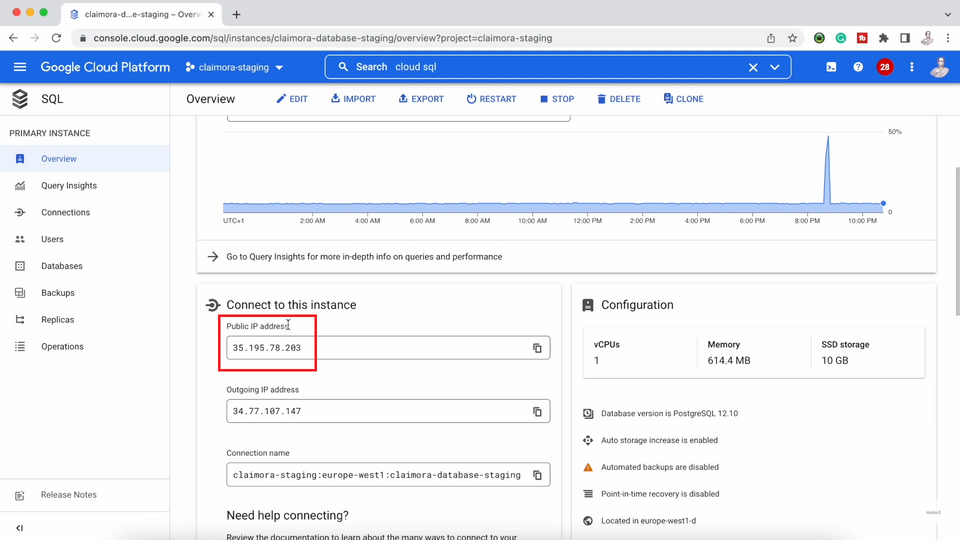Click IMPORT button

(353, 99)
